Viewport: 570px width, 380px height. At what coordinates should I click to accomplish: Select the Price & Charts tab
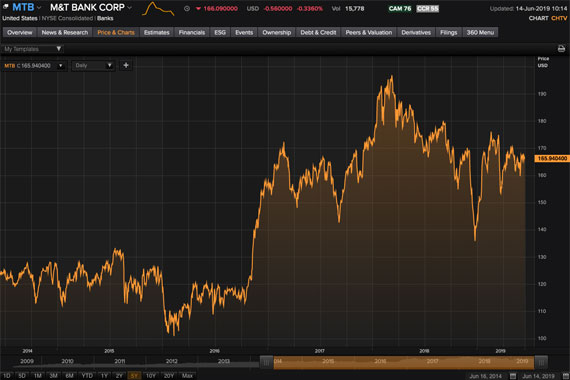coord(116,32)
